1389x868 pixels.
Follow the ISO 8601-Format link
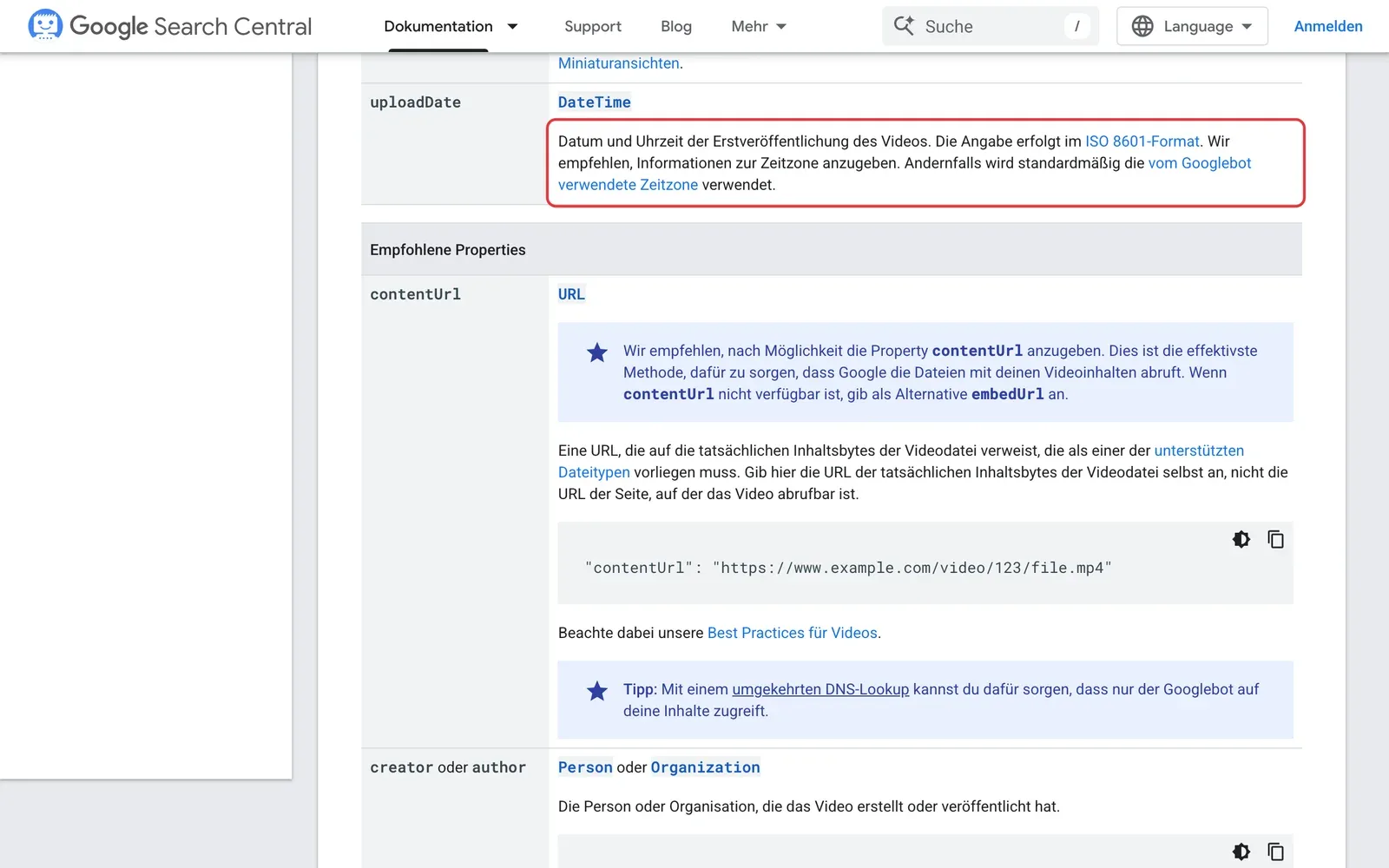[x=1142, y=141]
